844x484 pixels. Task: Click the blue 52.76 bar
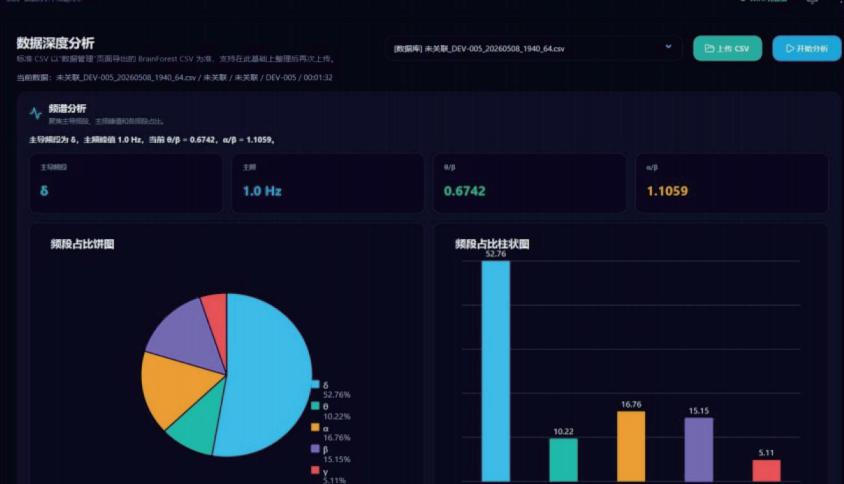click(496, 371)
